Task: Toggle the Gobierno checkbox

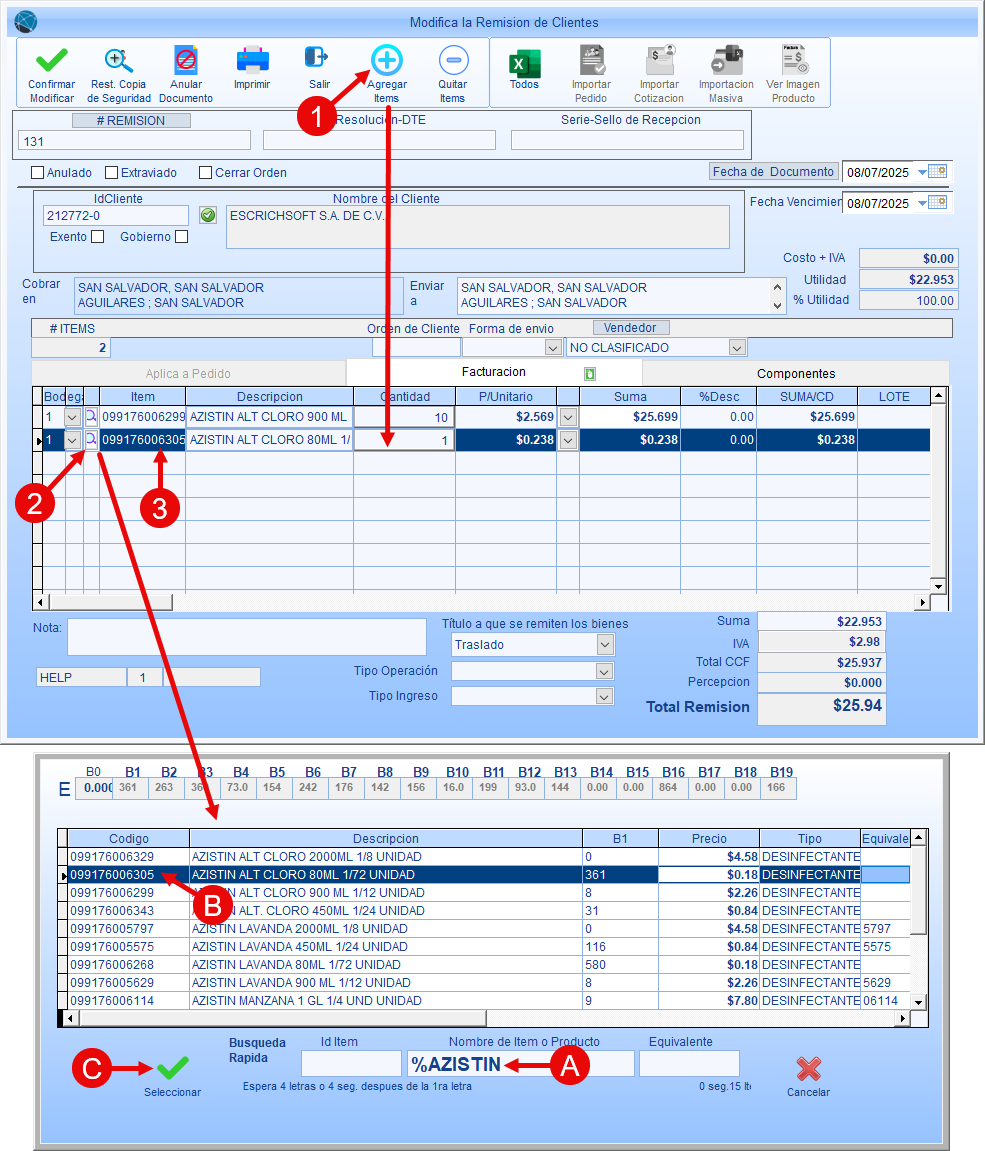Action: pyautogui.click(x=182, y=236)
